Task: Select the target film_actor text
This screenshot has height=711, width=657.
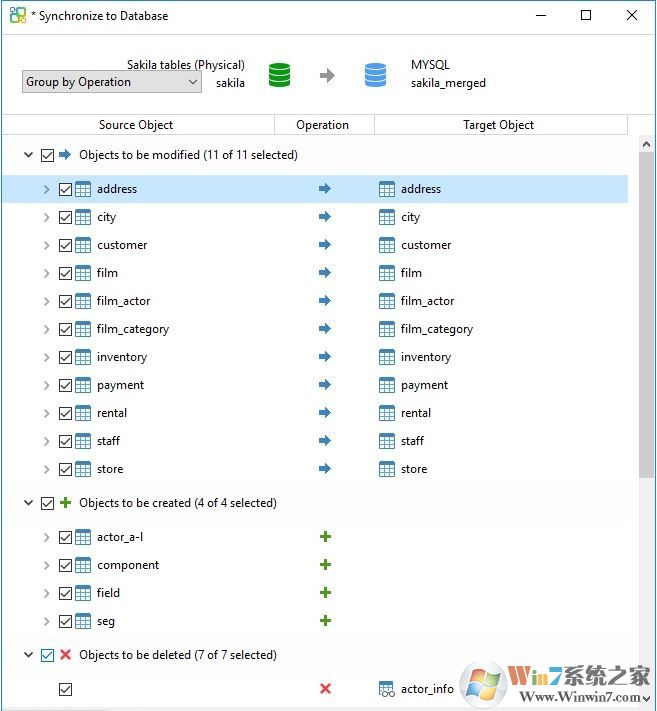Action: [x=428, y=301]
